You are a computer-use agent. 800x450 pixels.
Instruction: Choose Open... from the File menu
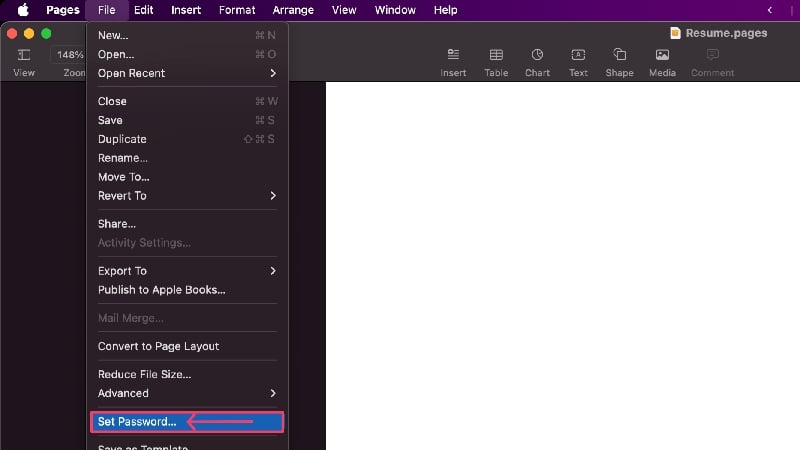187,54
